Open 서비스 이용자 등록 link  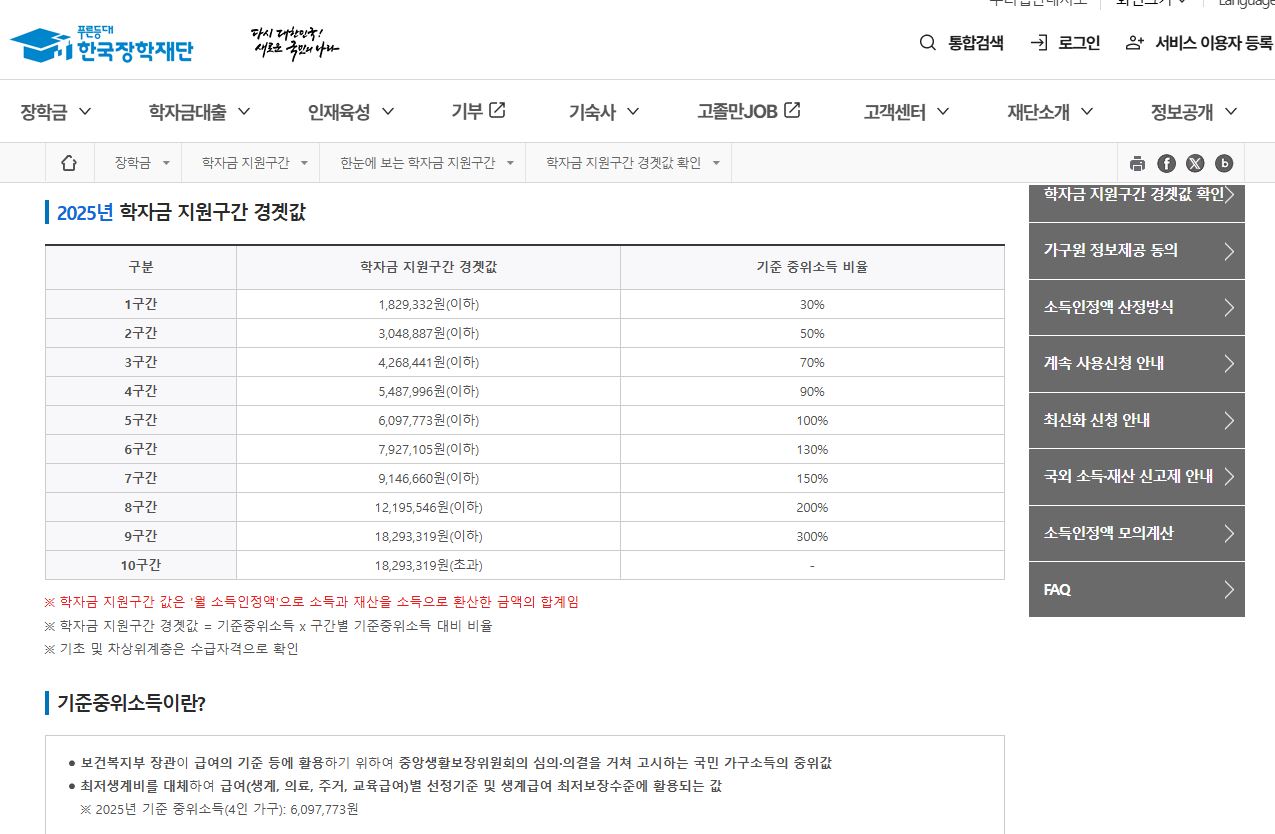(x=1199, y=43)
